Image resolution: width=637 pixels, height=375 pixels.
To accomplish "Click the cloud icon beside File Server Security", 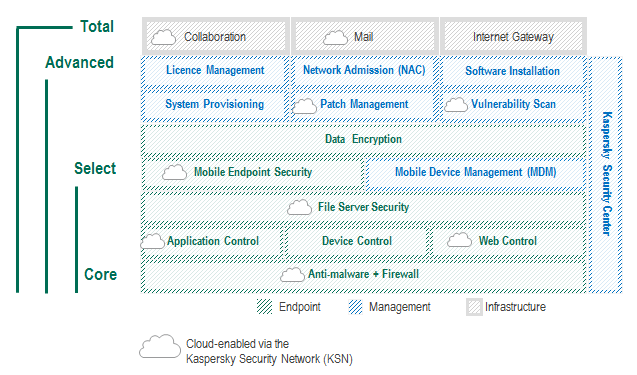I will 299,207.
